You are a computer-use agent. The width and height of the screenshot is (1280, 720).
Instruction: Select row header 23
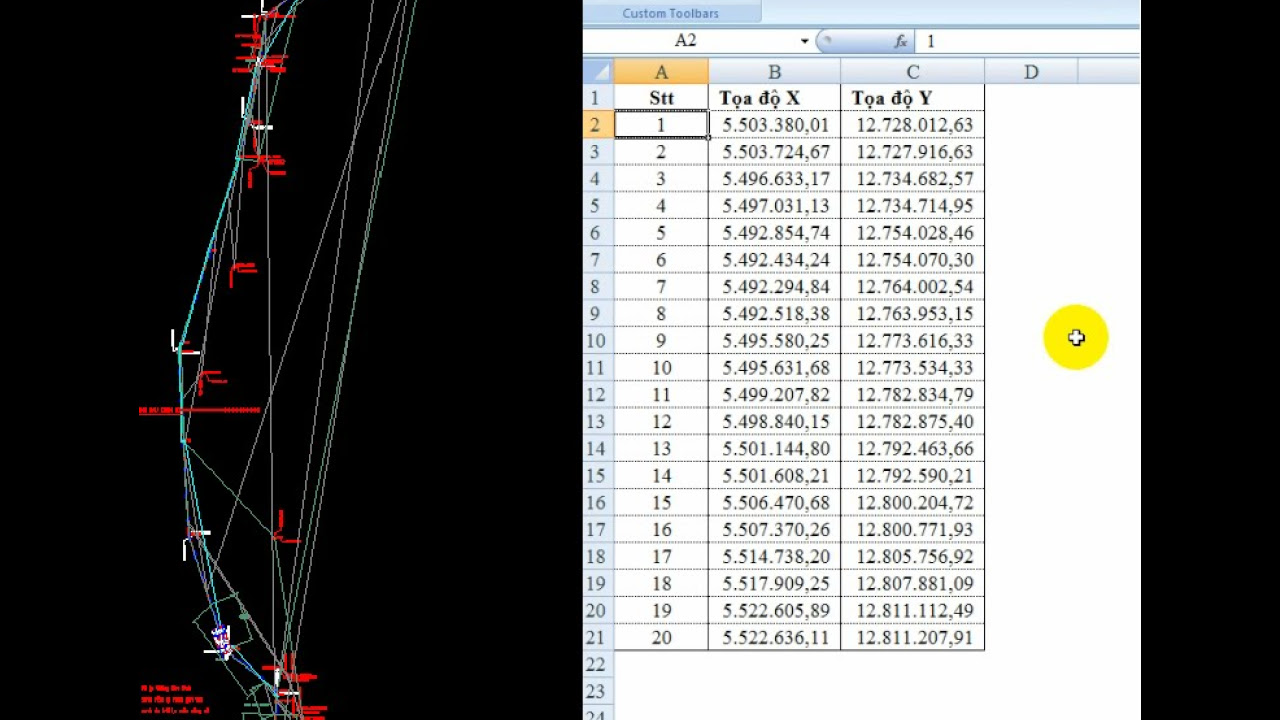[x=598, y=692]
